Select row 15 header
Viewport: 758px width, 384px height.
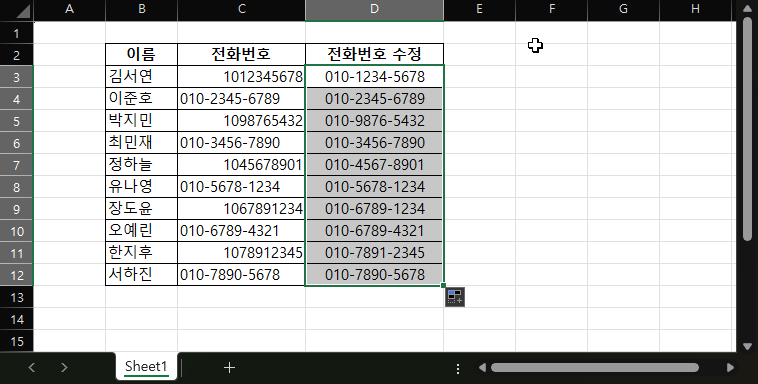click(17, 341)
